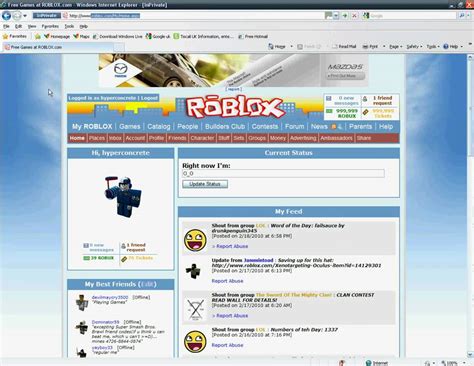Click the Right now I'm status field
This screenshot has width=474, height=366.
click(283, 173)
